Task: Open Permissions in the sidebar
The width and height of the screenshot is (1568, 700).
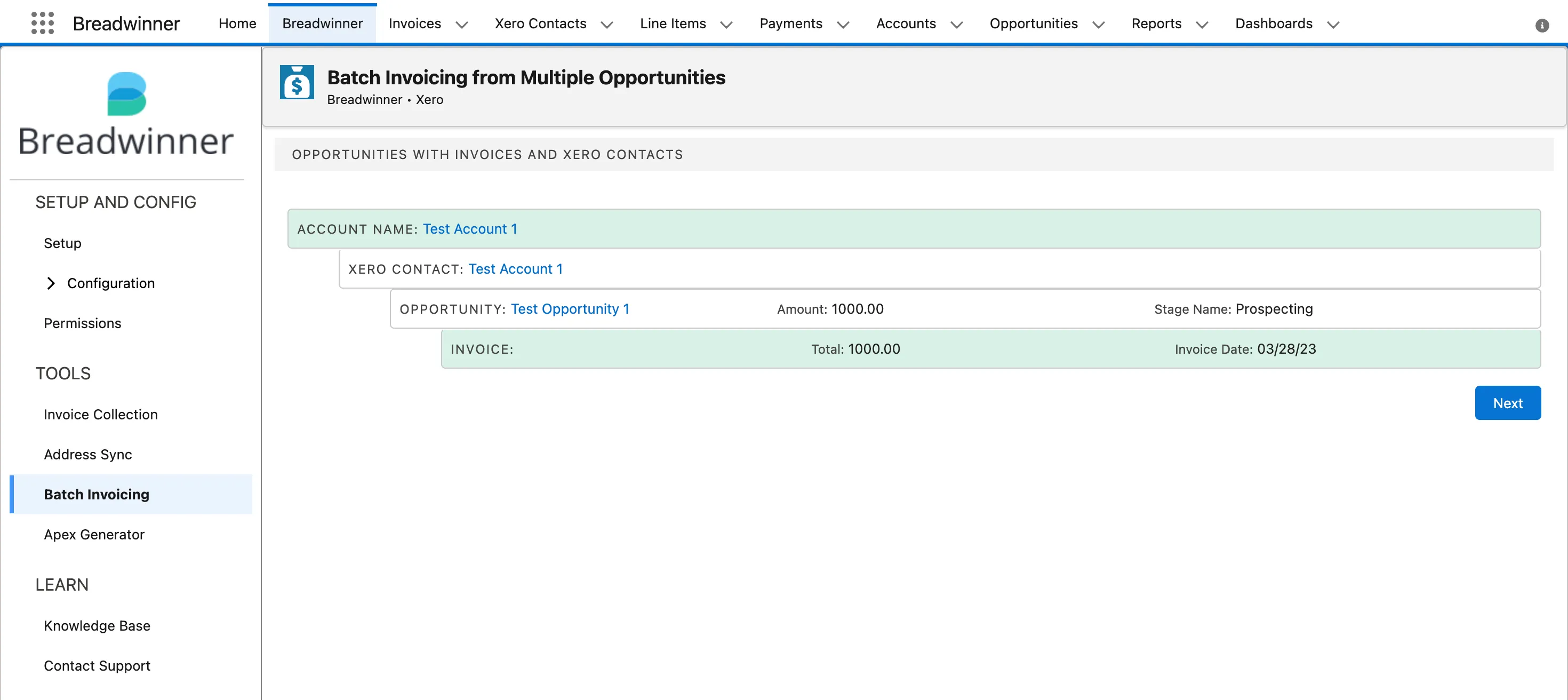Action: [x=82, y=323]
